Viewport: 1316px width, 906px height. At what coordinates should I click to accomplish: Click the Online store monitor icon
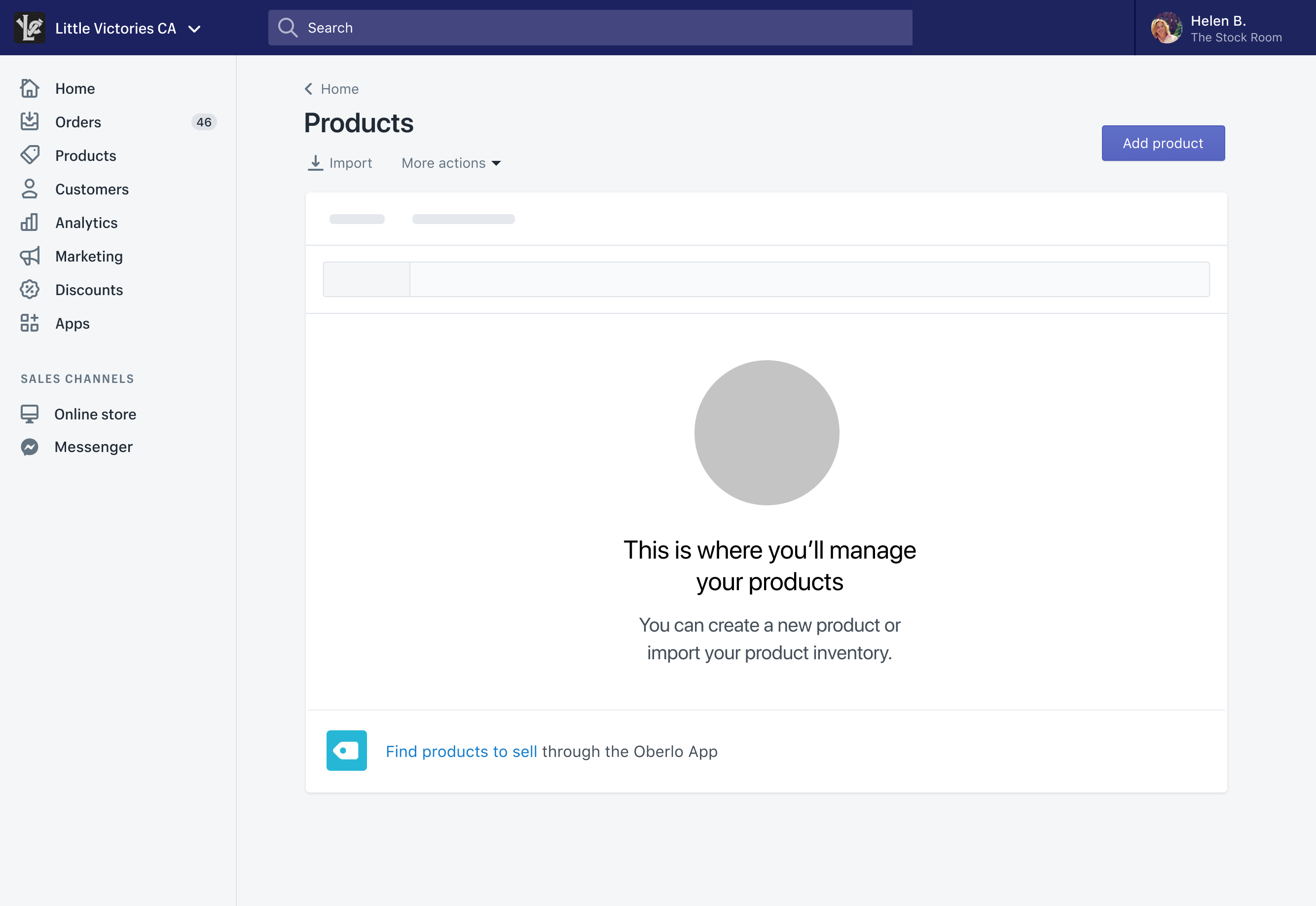(30, 414)
